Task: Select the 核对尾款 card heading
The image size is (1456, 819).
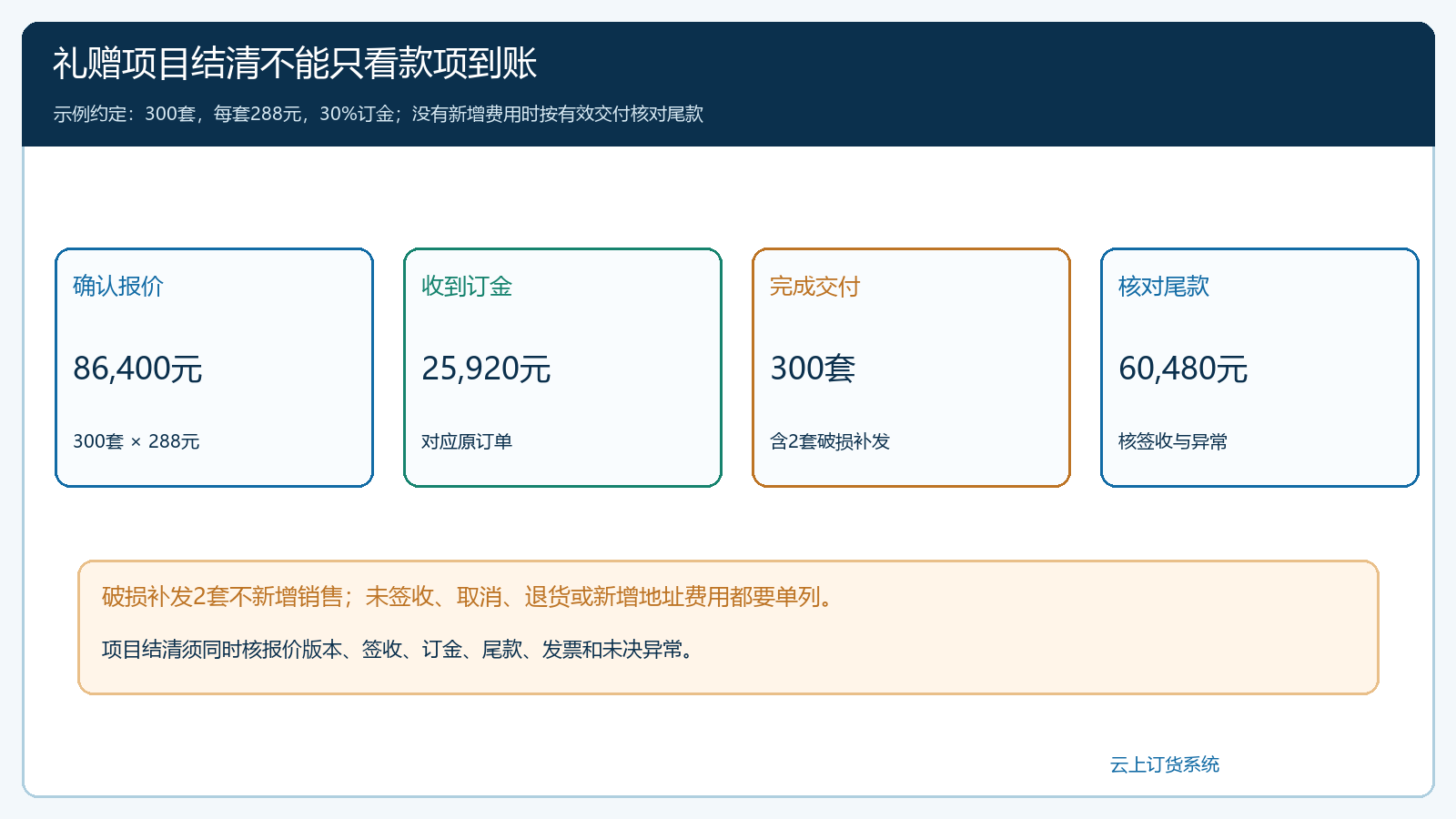Action: pos(1164,286)
